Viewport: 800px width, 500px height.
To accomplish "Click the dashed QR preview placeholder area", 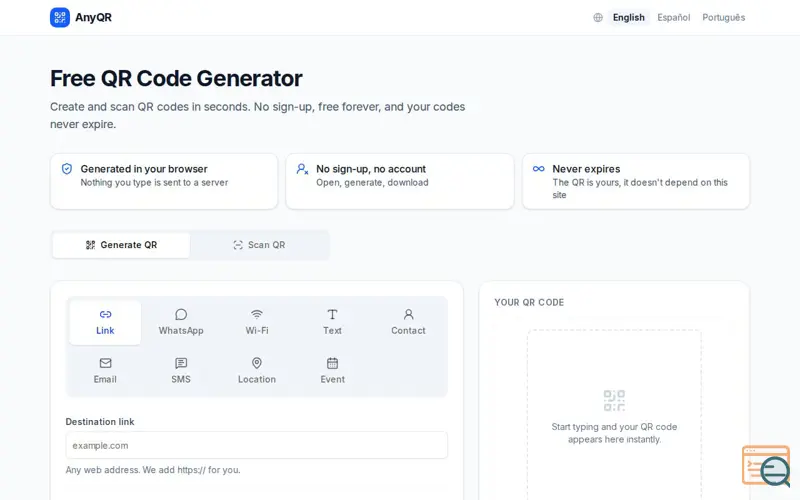I will 614,414.
